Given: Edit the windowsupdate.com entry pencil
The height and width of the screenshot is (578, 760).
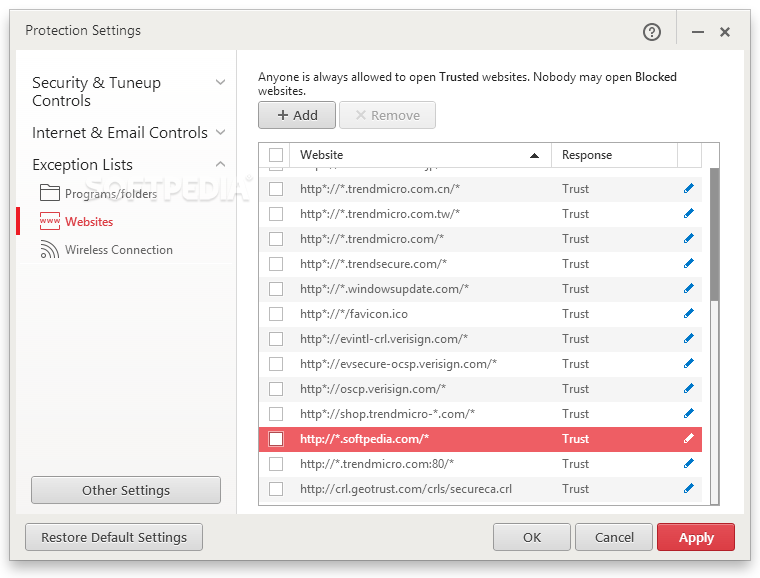Looking at the screenshot, I should click(689, 289).
